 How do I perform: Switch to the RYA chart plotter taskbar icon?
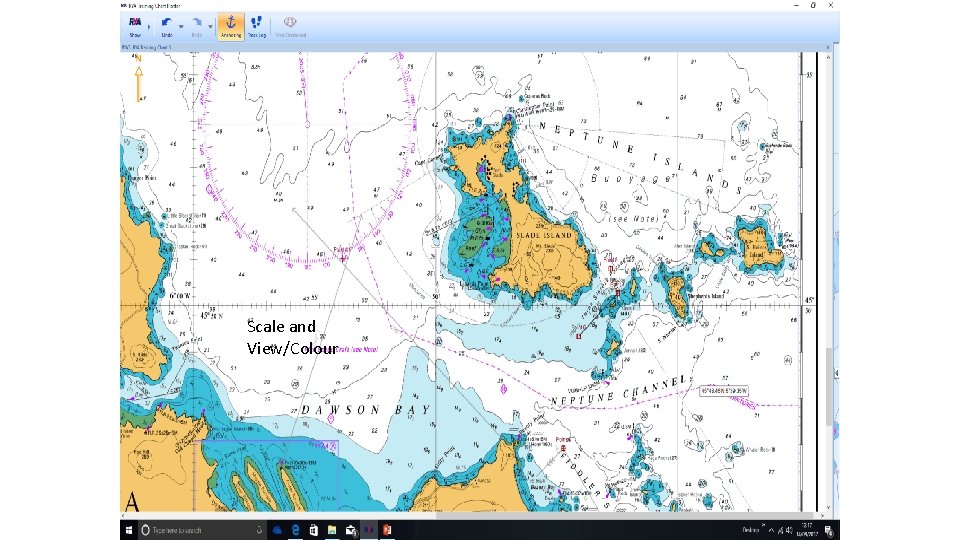tap(369, 530)
